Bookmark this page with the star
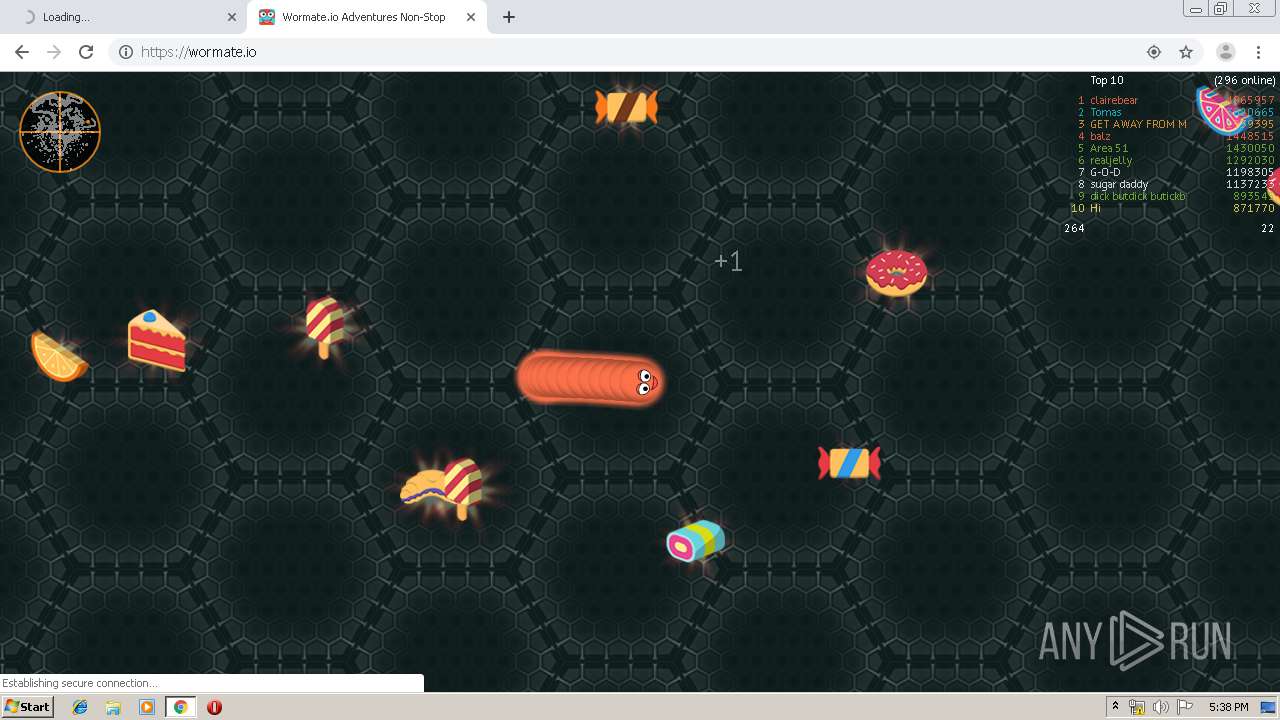The height and width of the screenshot is (720, 1280). (1186, 52)
